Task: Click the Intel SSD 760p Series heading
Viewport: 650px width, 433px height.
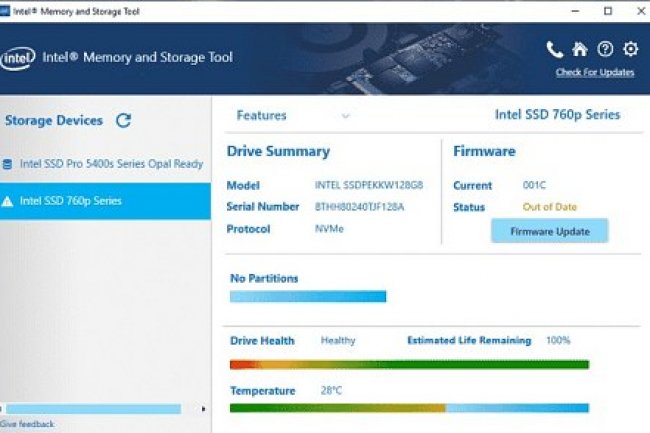Action: (x=558, y=114)
